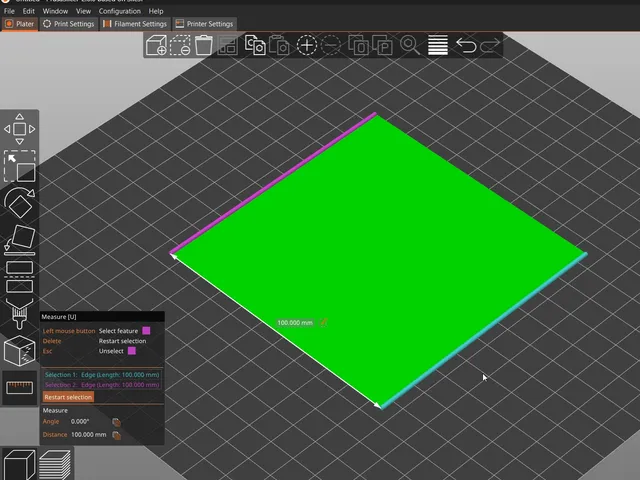Open the Help menu
Screen dimensions: 640x480
coord(156,11)
